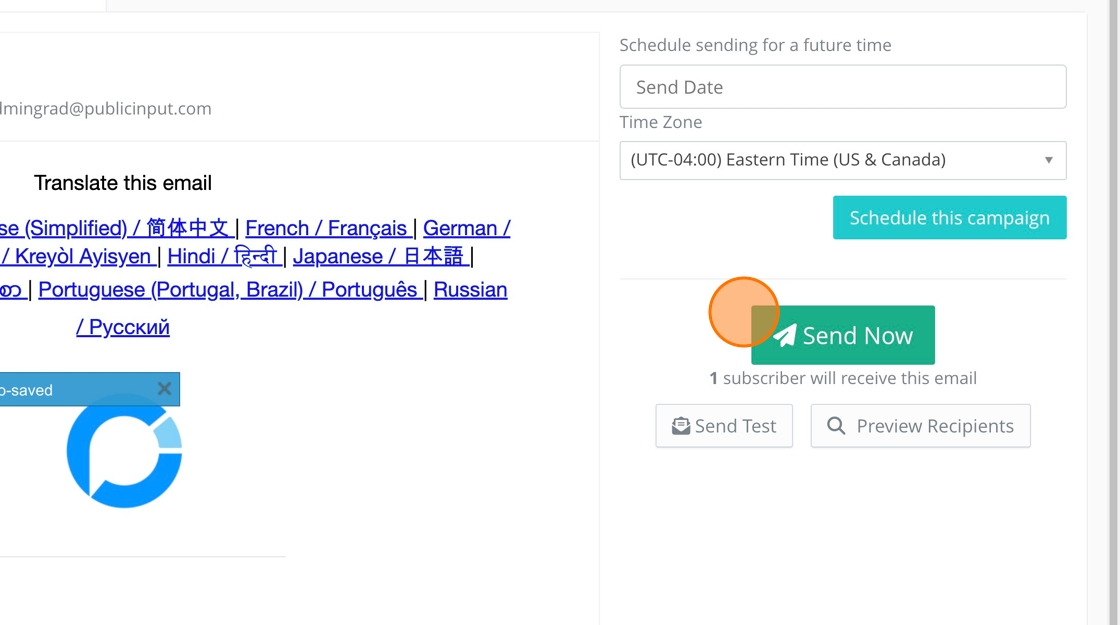
Task: Choose the Kreyòl Ayisyen translation link
Action: 78,257
